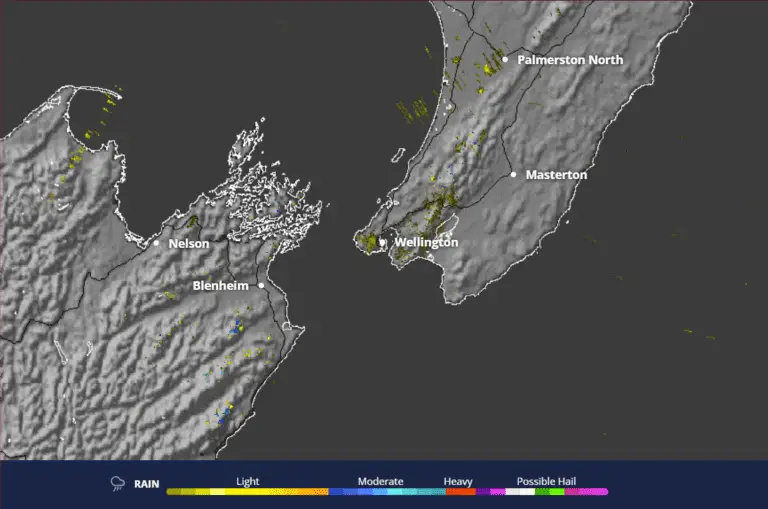This screenshot has width=768, height=509.
Task: Click the Nelson city marker dot
Action: [x=156, y=243]
